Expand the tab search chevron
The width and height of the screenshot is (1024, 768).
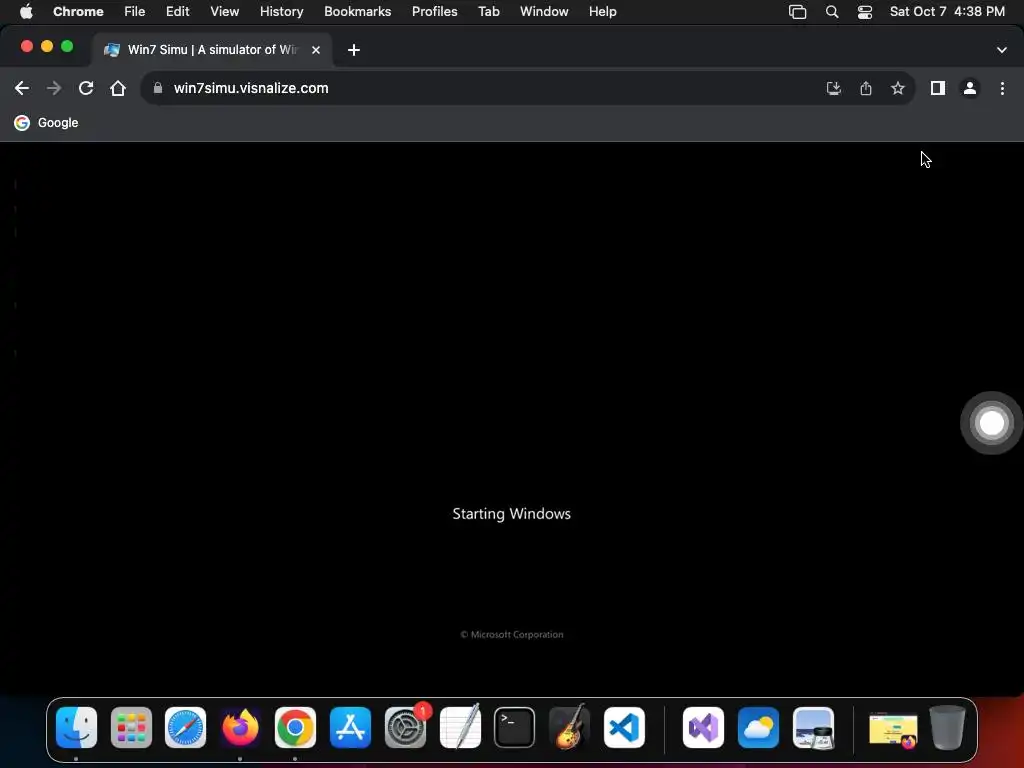pos(1002,50)
